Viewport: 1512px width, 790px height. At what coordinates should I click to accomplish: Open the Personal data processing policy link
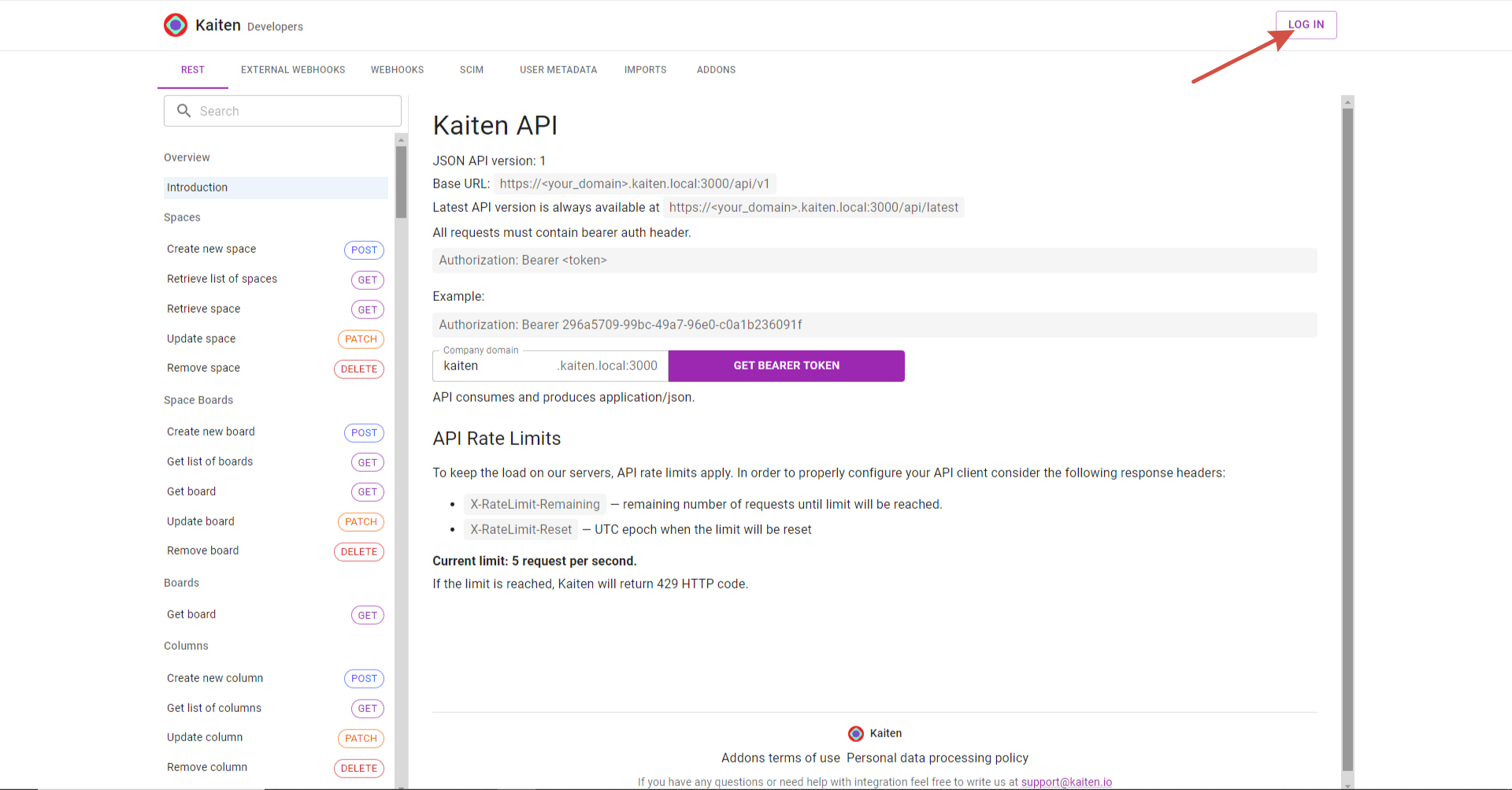(937, 758)
